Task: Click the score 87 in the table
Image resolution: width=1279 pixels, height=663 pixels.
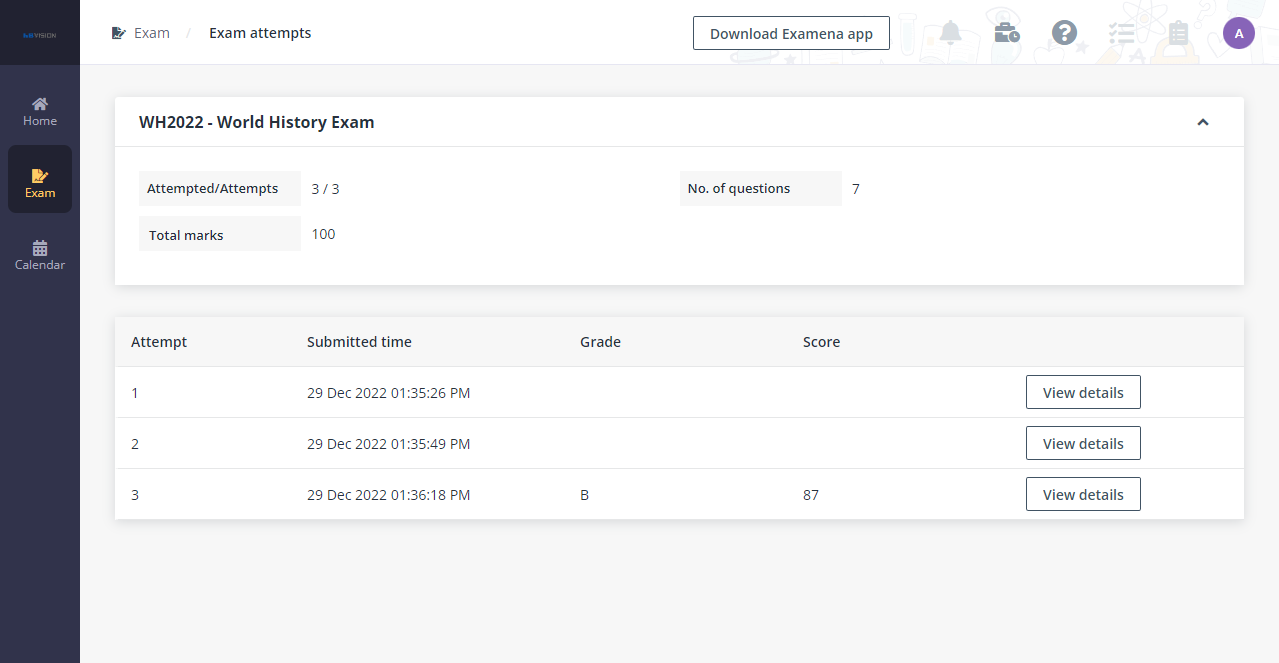Action: [810, 494]
